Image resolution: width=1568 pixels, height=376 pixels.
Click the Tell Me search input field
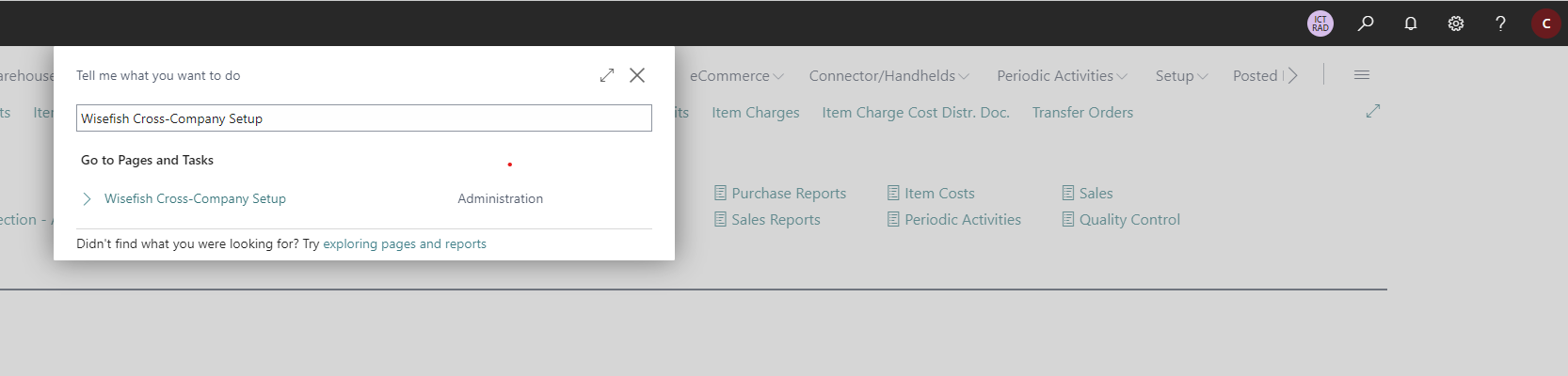pyautogui.click(x=364, y=118)
